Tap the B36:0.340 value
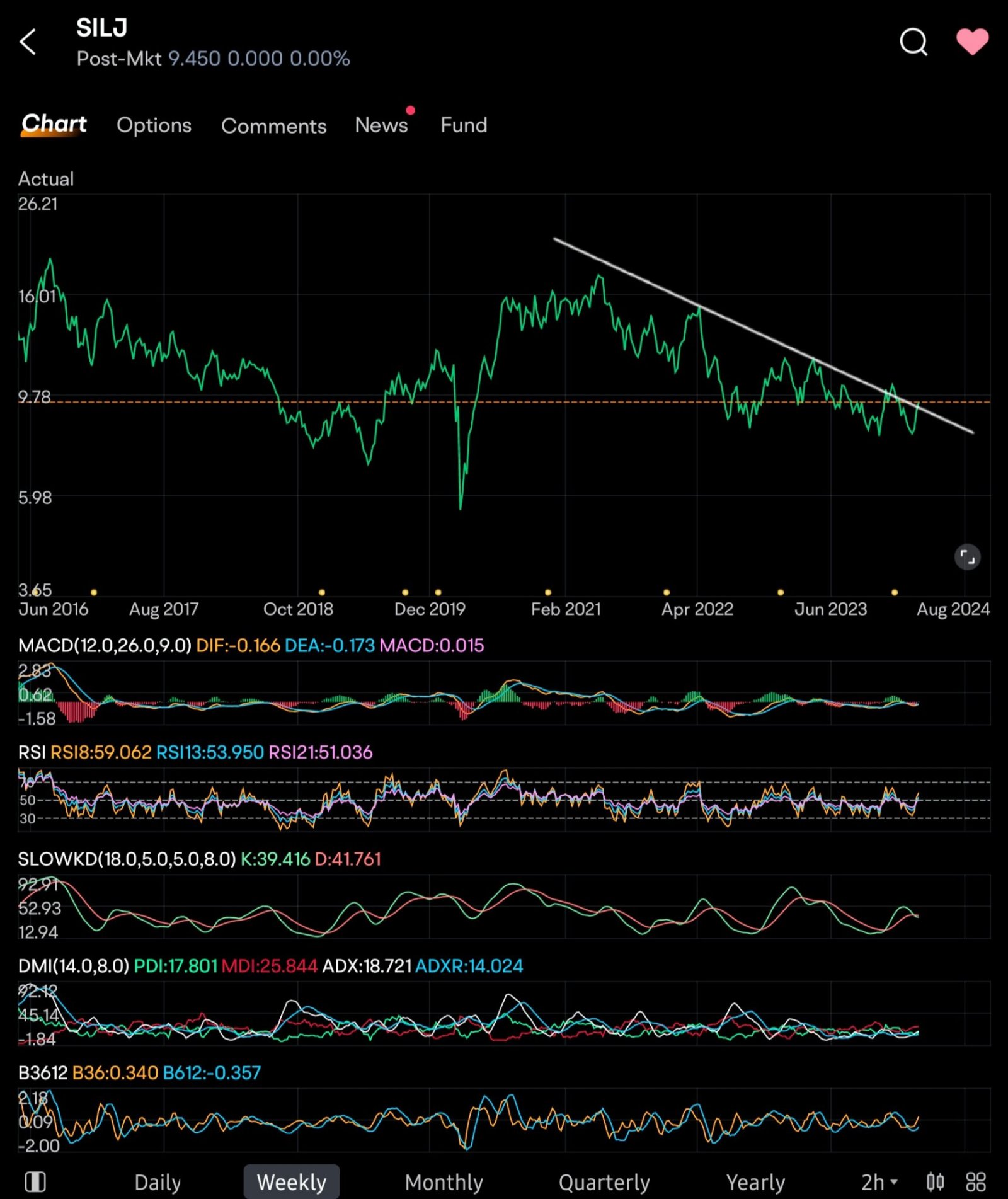1008x1199 pixels. pos(115,1073)
